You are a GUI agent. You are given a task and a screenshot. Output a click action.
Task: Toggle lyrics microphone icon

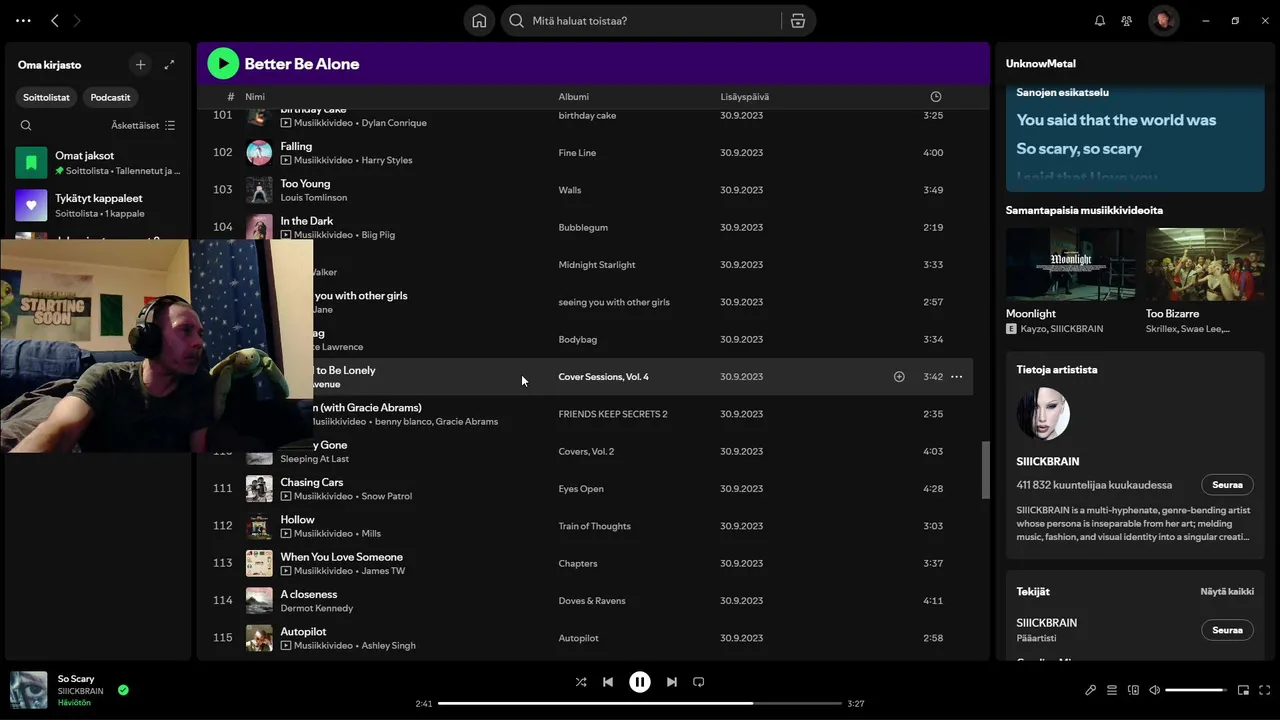(1091, 690)
